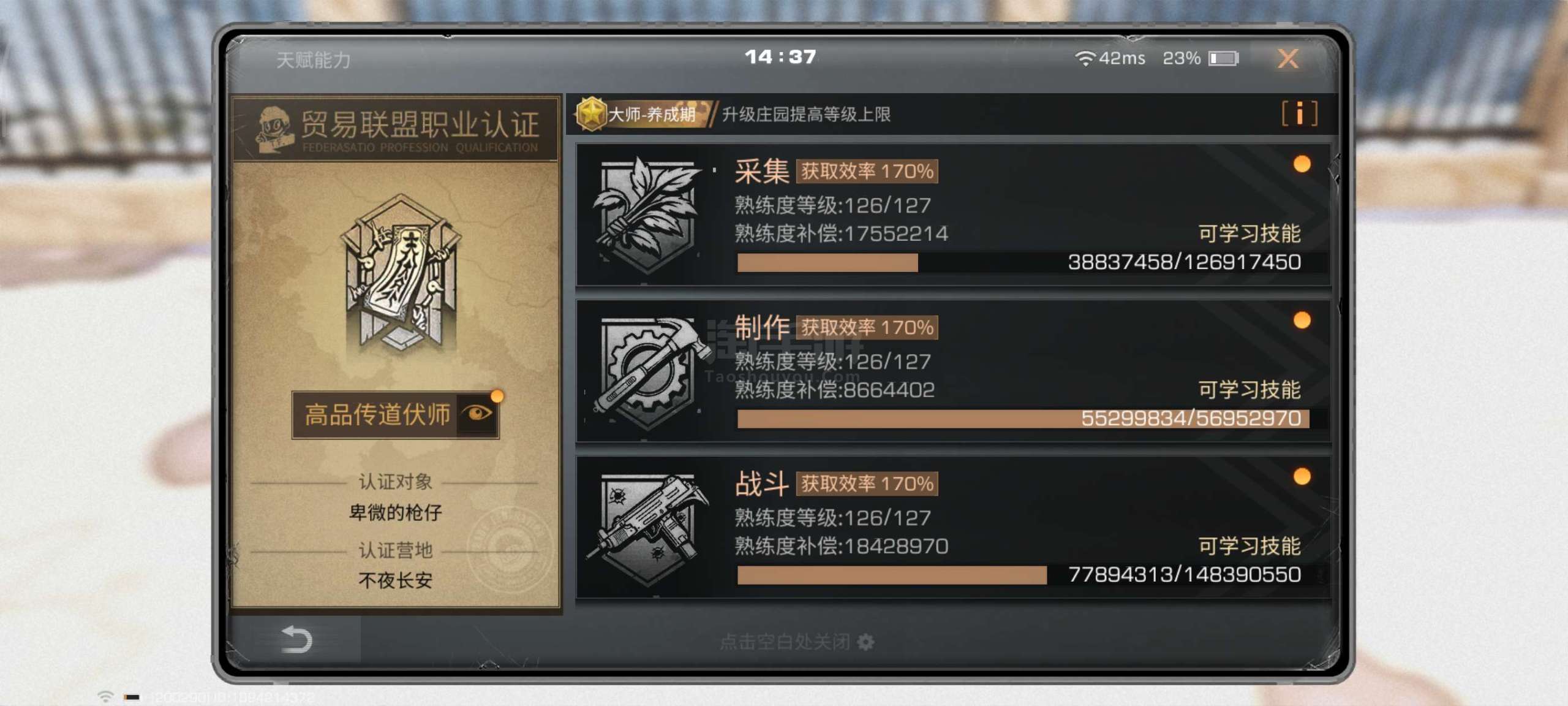Click the 制作 proficiency progress bar
The height and width of the screenshot is (706, 1568).
click(1022, 419)
